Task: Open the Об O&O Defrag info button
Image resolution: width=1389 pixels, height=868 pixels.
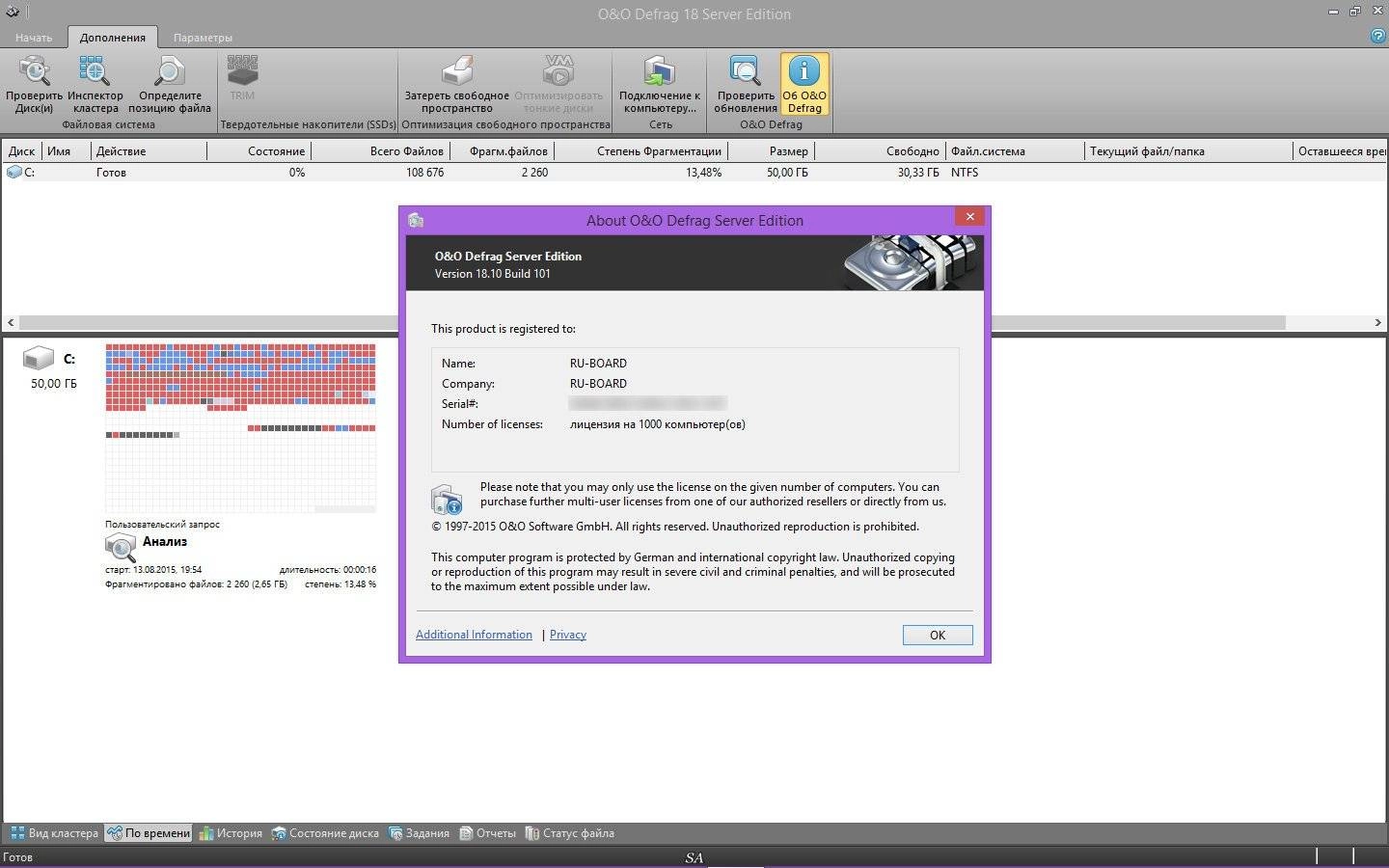Action: pos(804,85)
